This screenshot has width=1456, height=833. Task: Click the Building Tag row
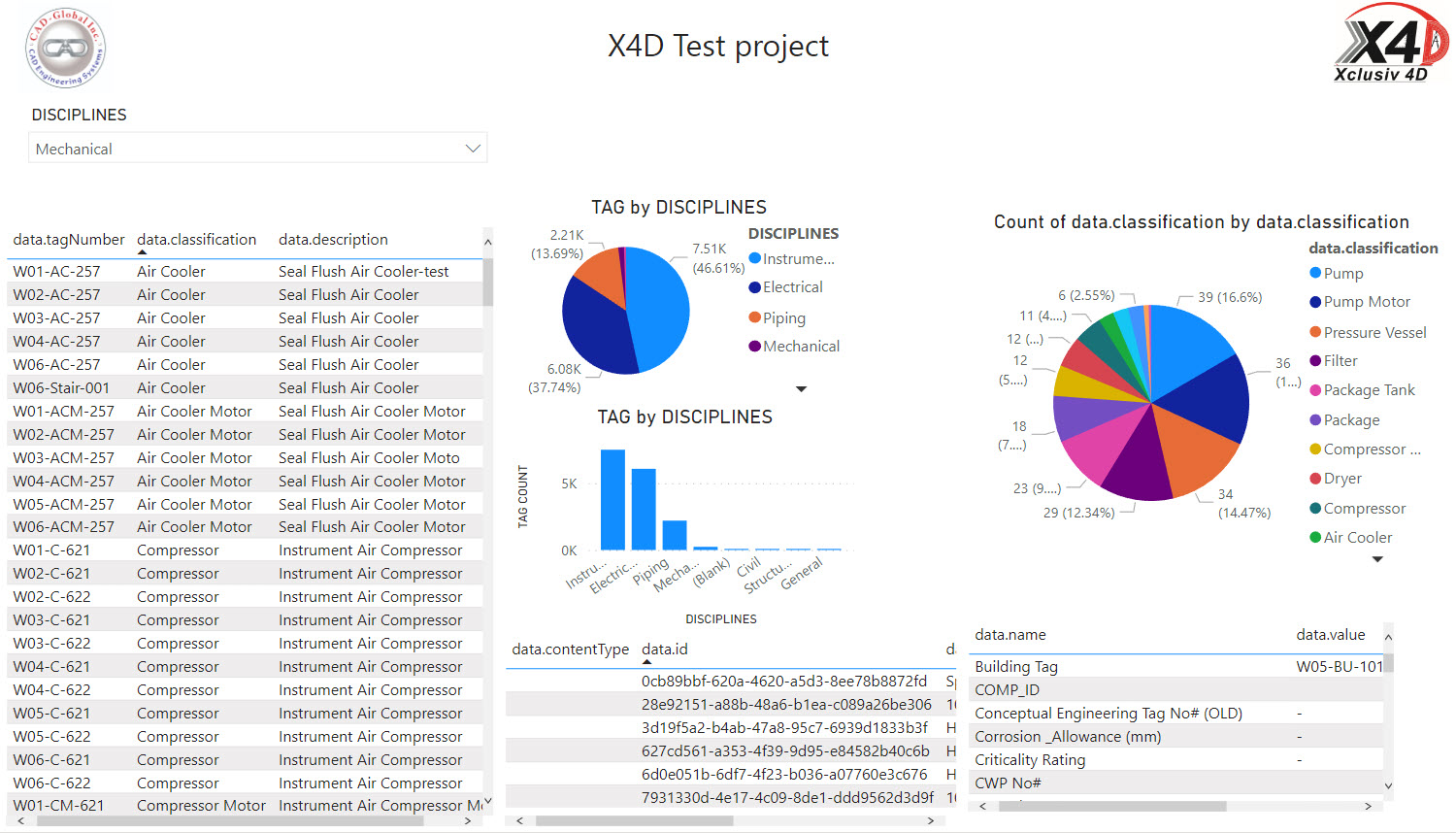(1175, 667)
